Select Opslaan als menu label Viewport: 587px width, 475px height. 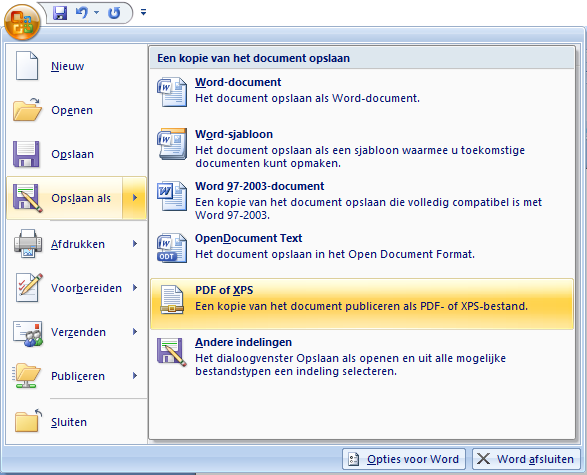point(81,198)
